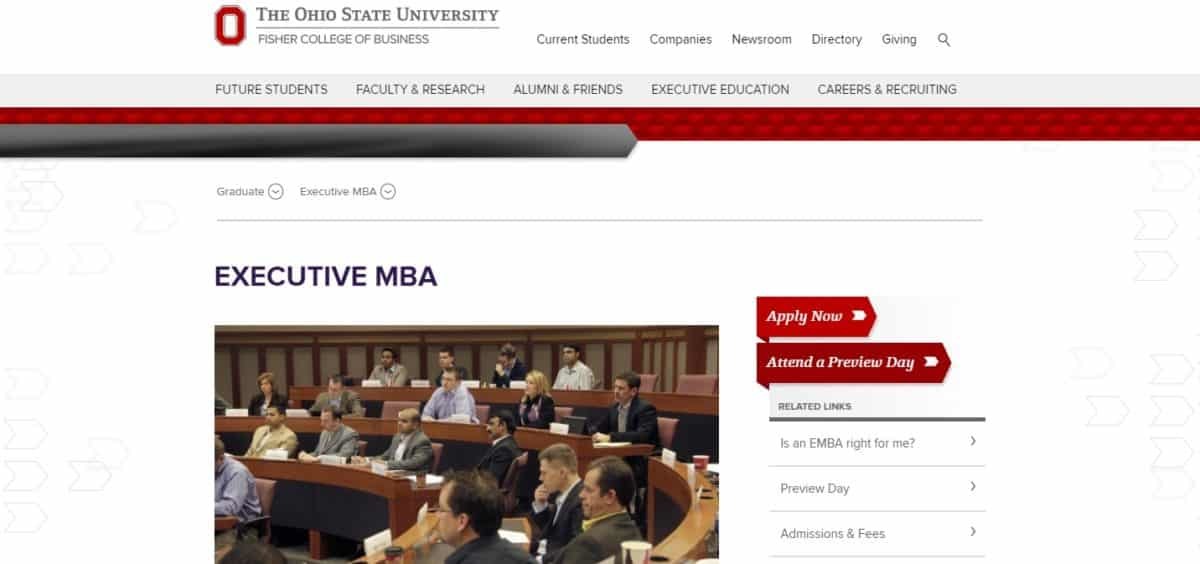Open the search magnifier icon
Screen dimensions: 1200x564
[944, 40]
